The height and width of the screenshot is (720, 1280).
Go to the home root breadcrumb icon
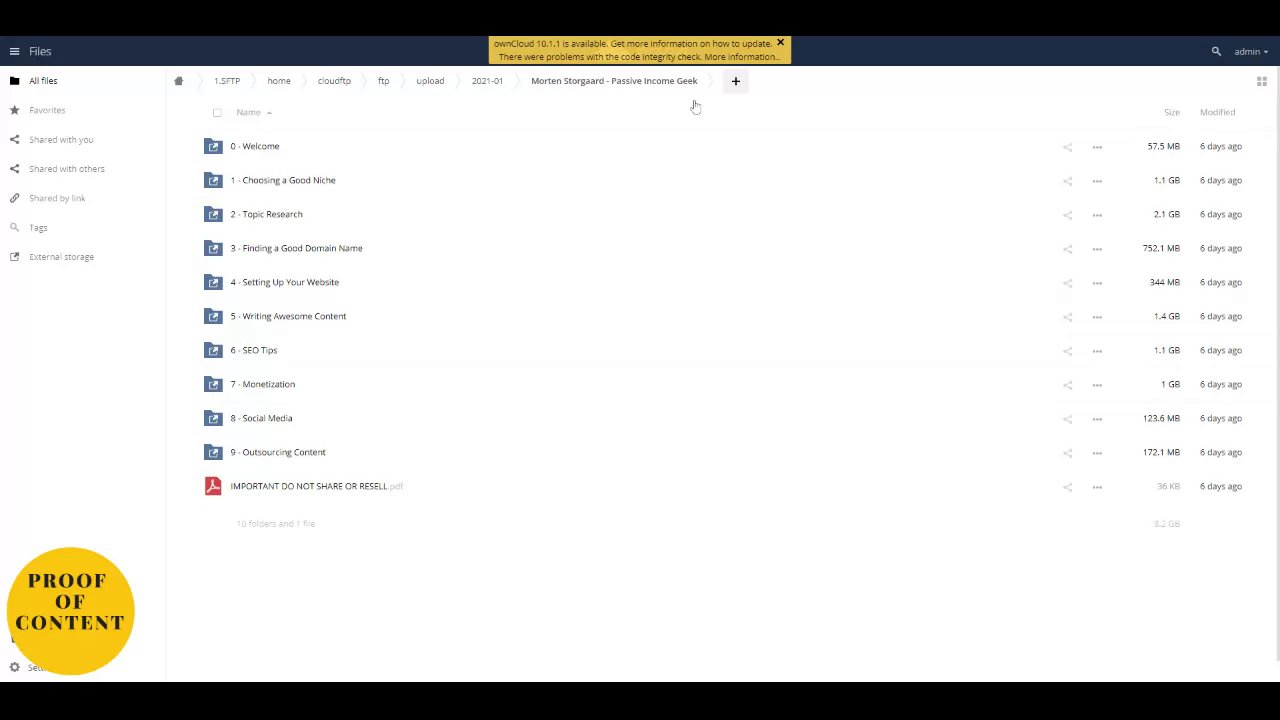pyautogui.click(x=179, y=81)
